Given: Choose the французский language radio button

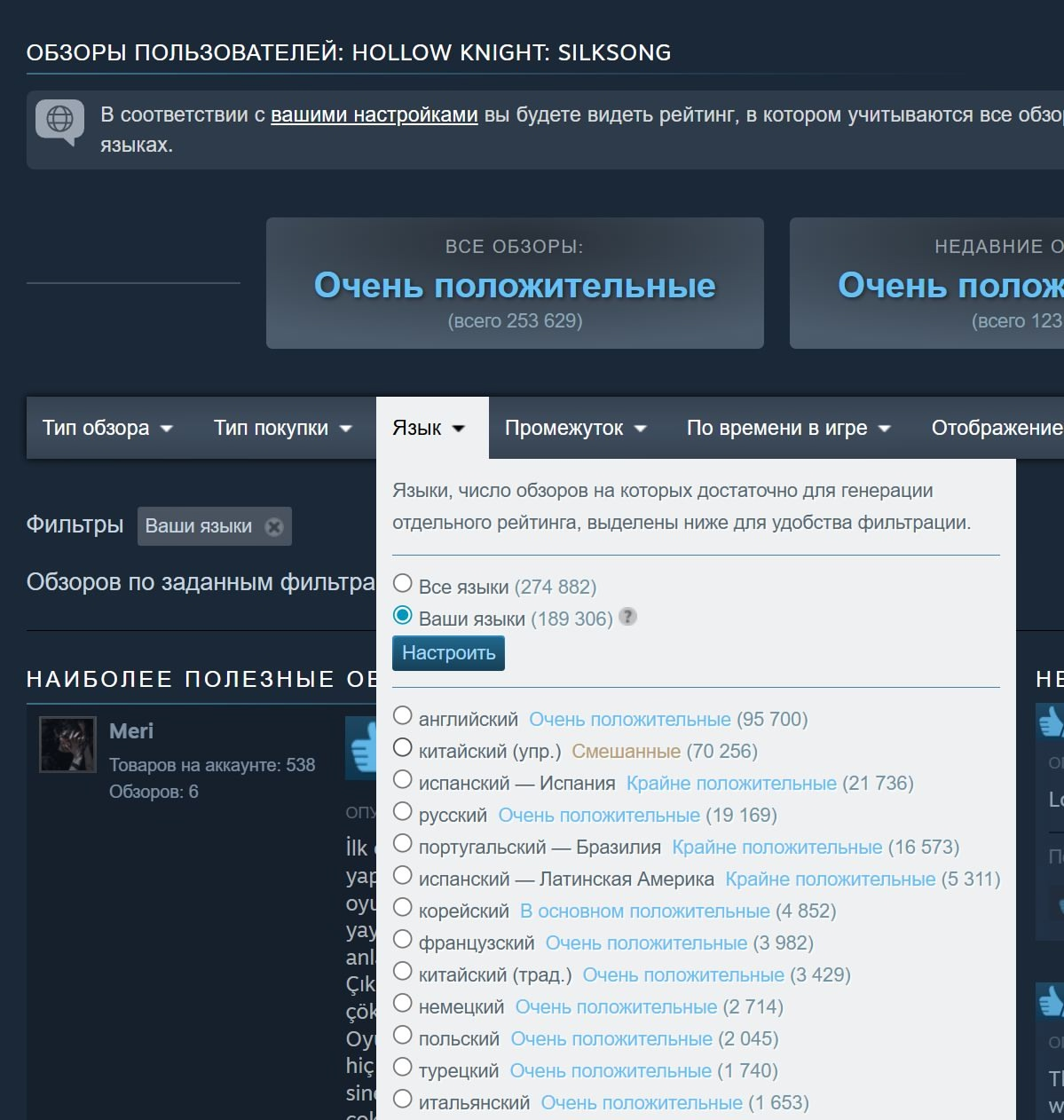Looking at the screenshot, I should coord(403,939).
